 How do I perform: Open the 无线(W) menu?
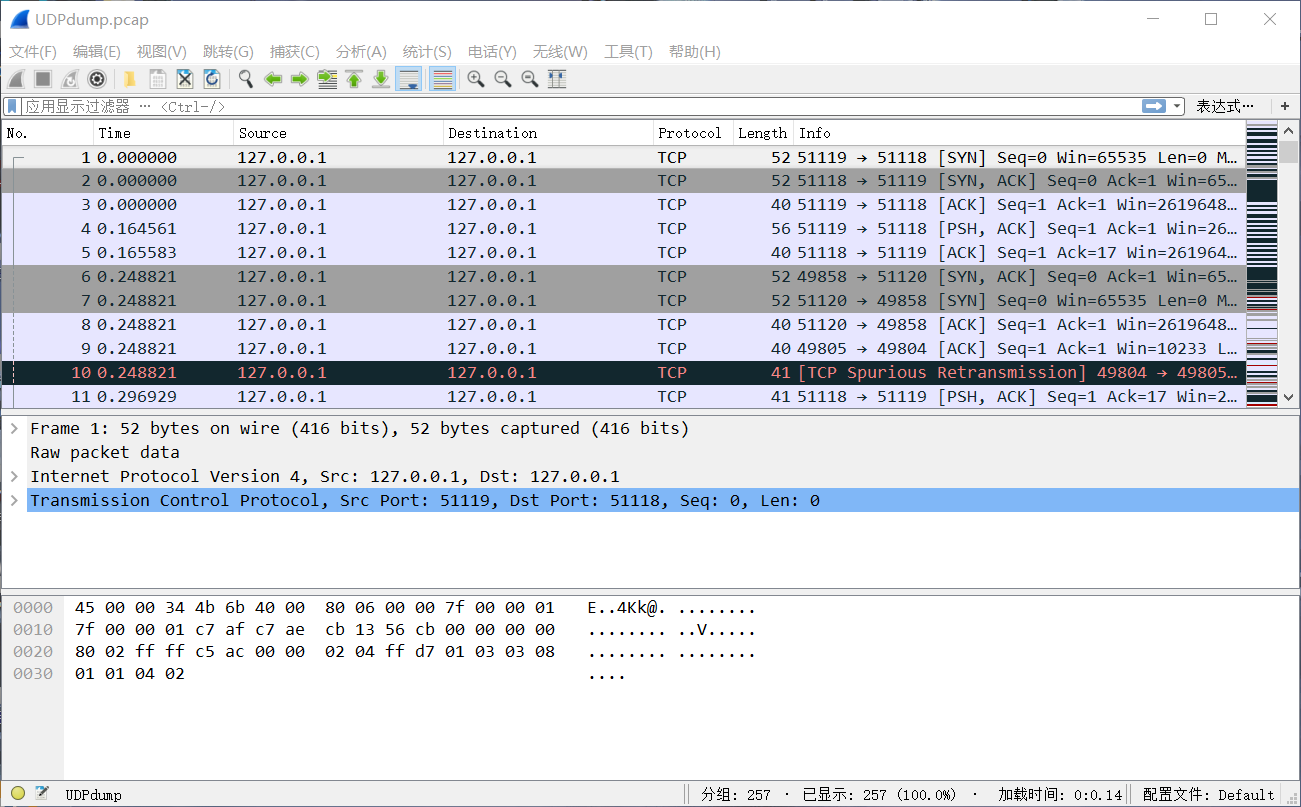[560, 52]
